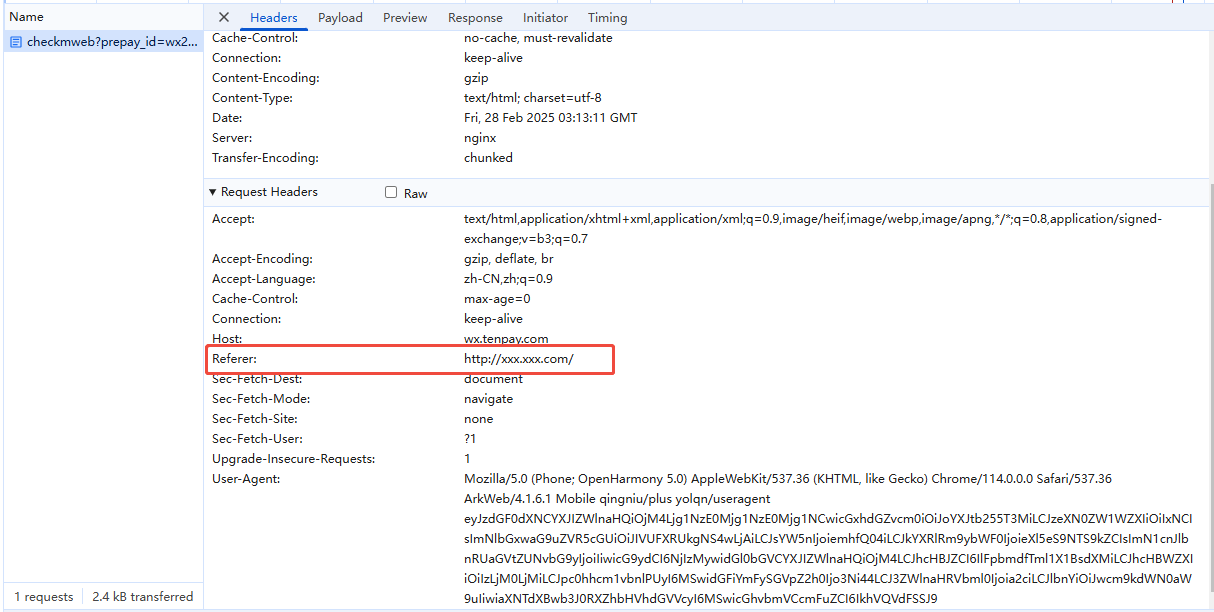Click the Sec-Fetch-Mode value navigate
This screenshot has width=1214, height=612.
[488, 398]
